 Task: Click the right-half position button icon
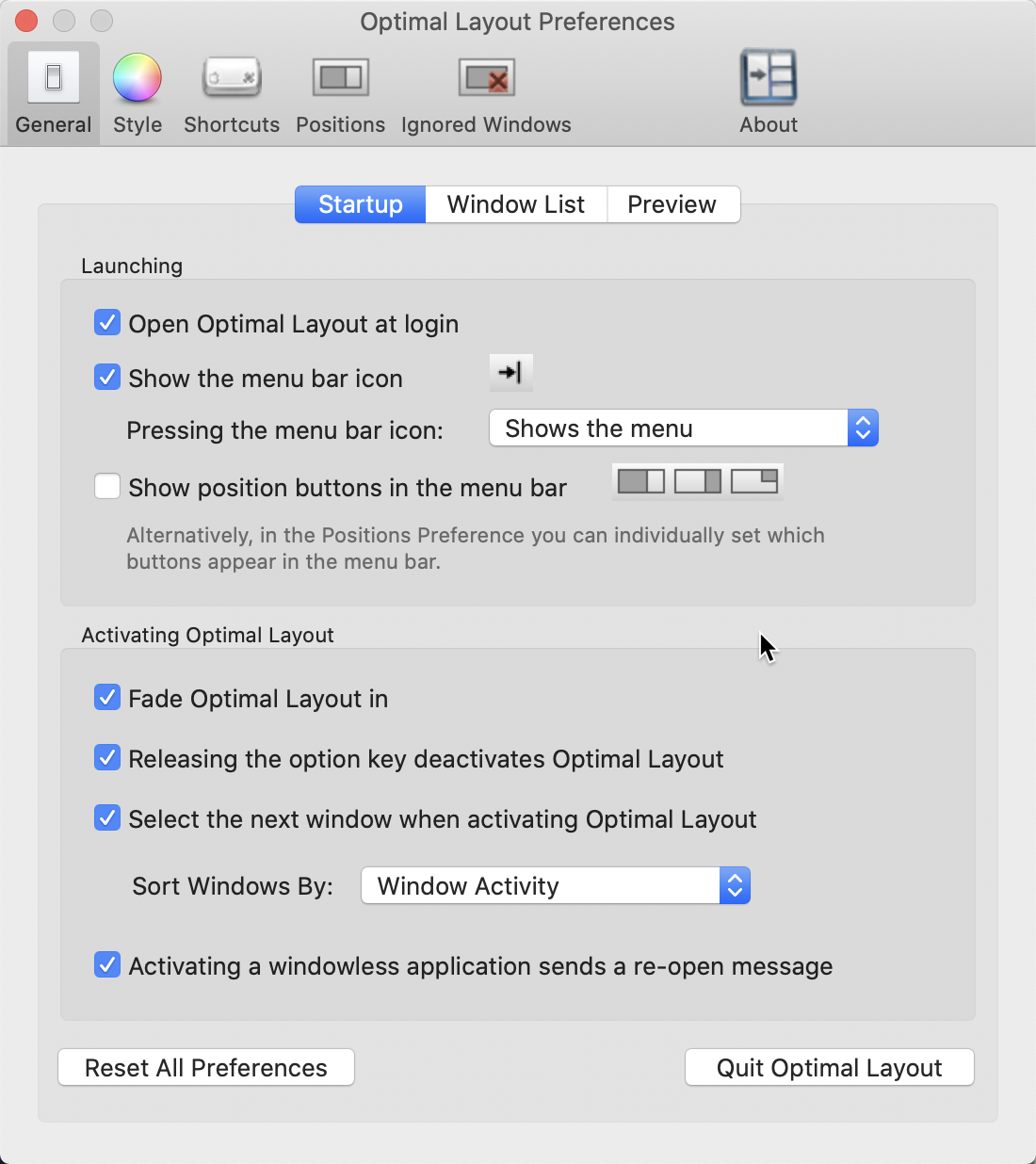coord(698,481)
